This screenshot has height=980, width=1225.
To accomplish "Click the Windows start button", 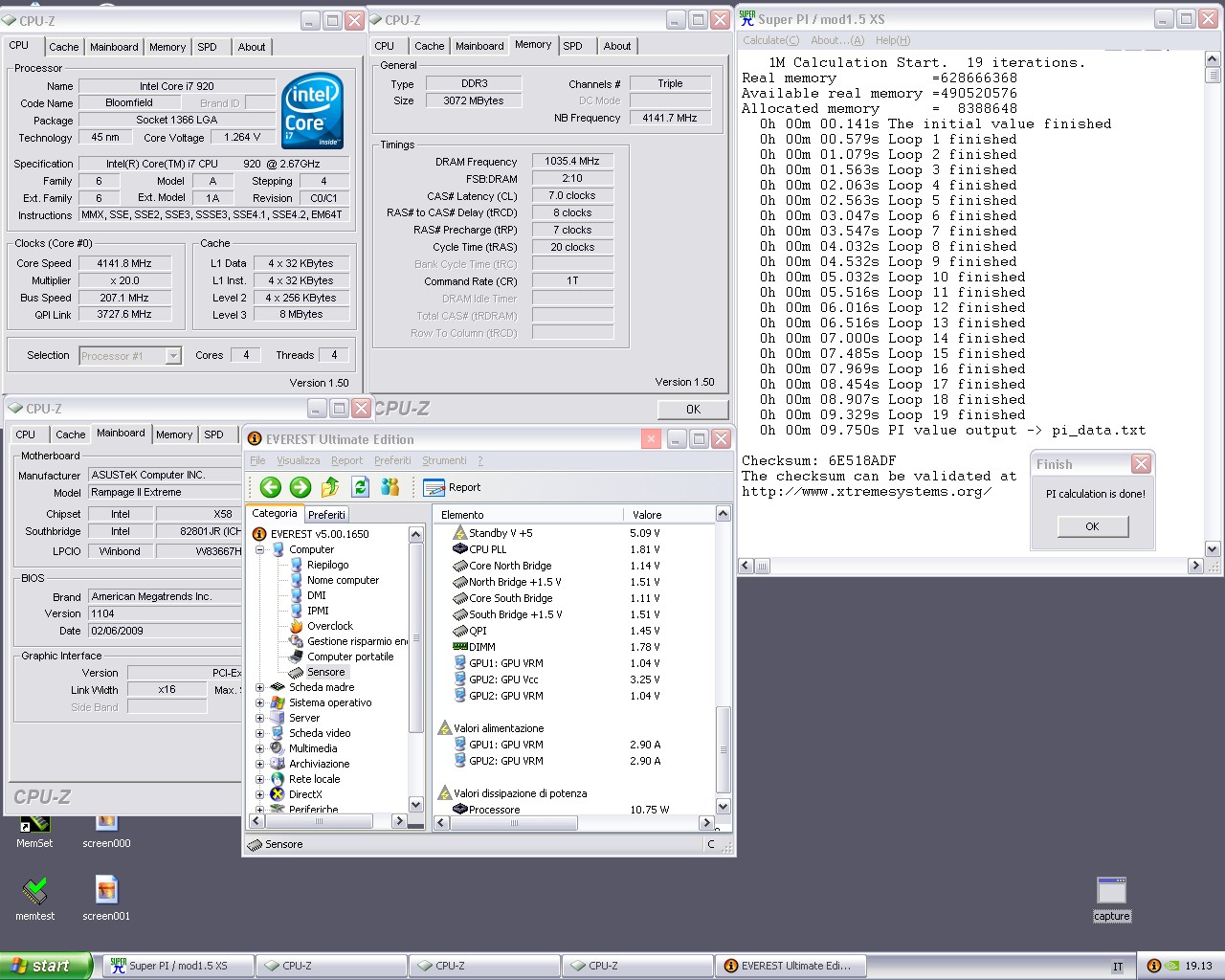I will tap(46, 966).
